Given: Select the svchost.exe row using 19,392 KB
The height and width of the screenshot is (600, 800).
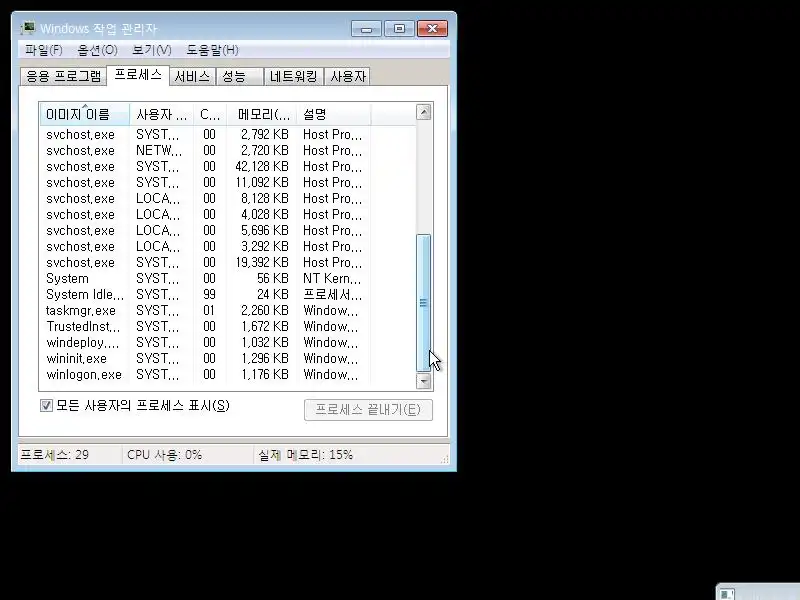Looking at the screenshot, I should coord(205,262).
